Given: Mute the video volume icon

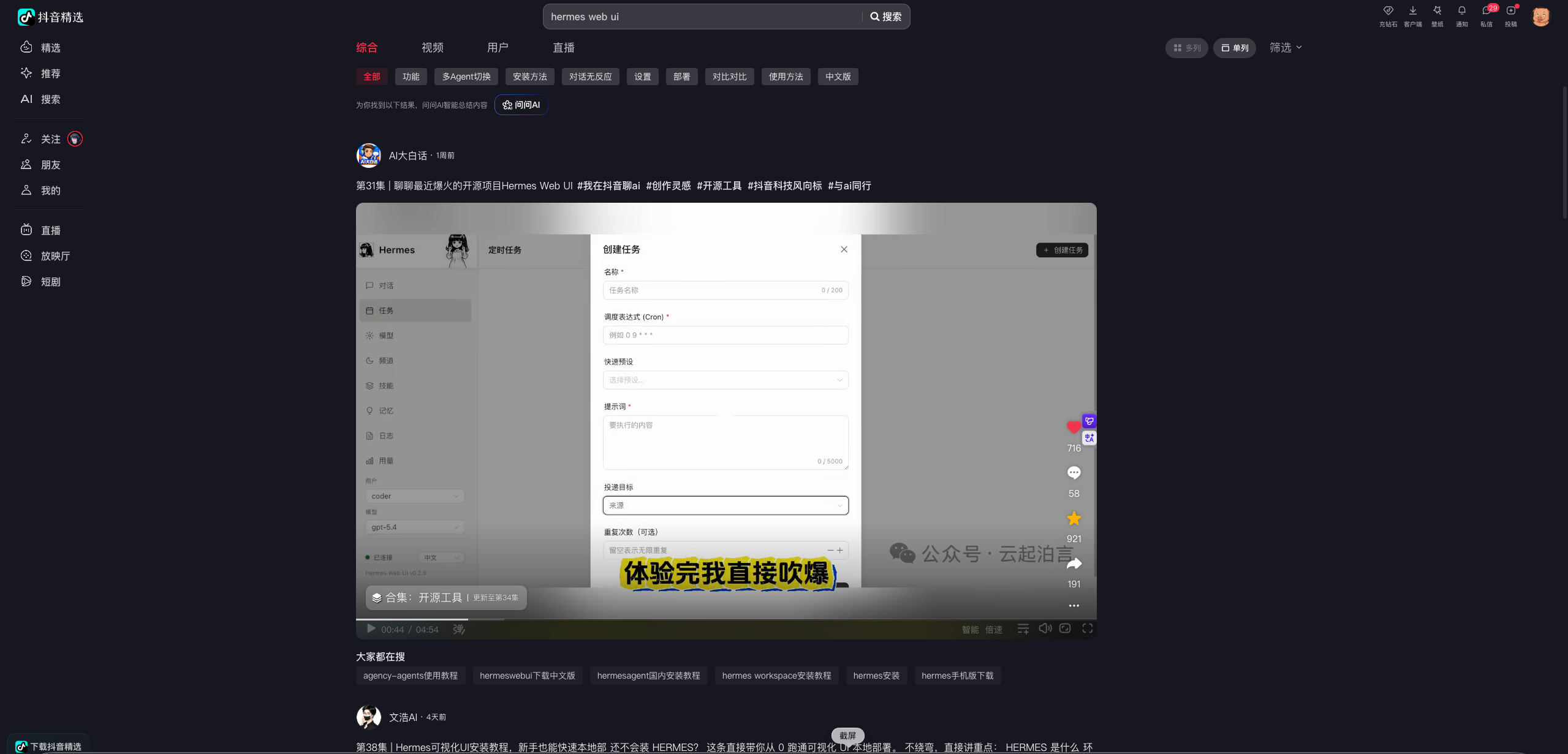Looking at the screenshot, I should point(1045,628).
